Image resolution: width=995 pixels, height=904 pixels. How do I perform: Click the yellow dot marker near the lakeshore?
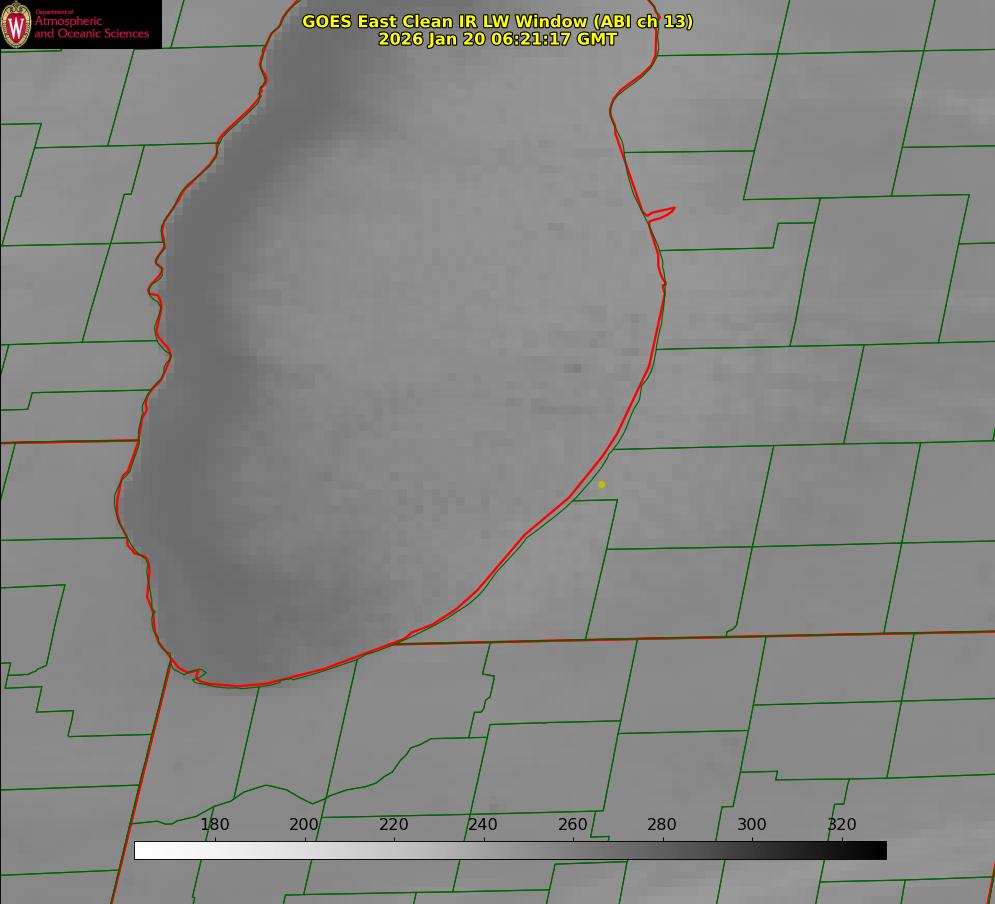tap(602, 484)
